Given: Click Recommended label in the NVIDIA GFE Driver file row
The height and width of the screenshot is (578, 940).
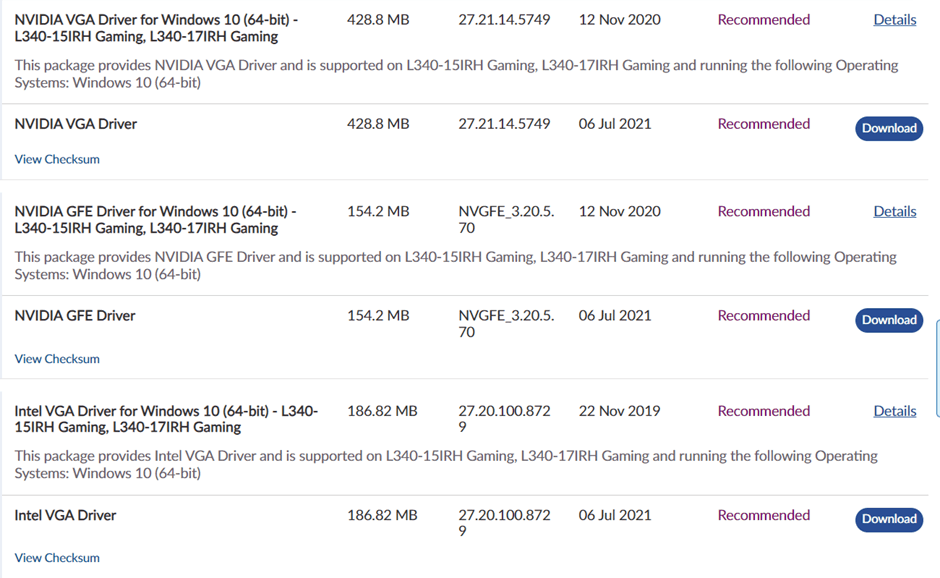Looking at the screenshot, I should point(764,316).
